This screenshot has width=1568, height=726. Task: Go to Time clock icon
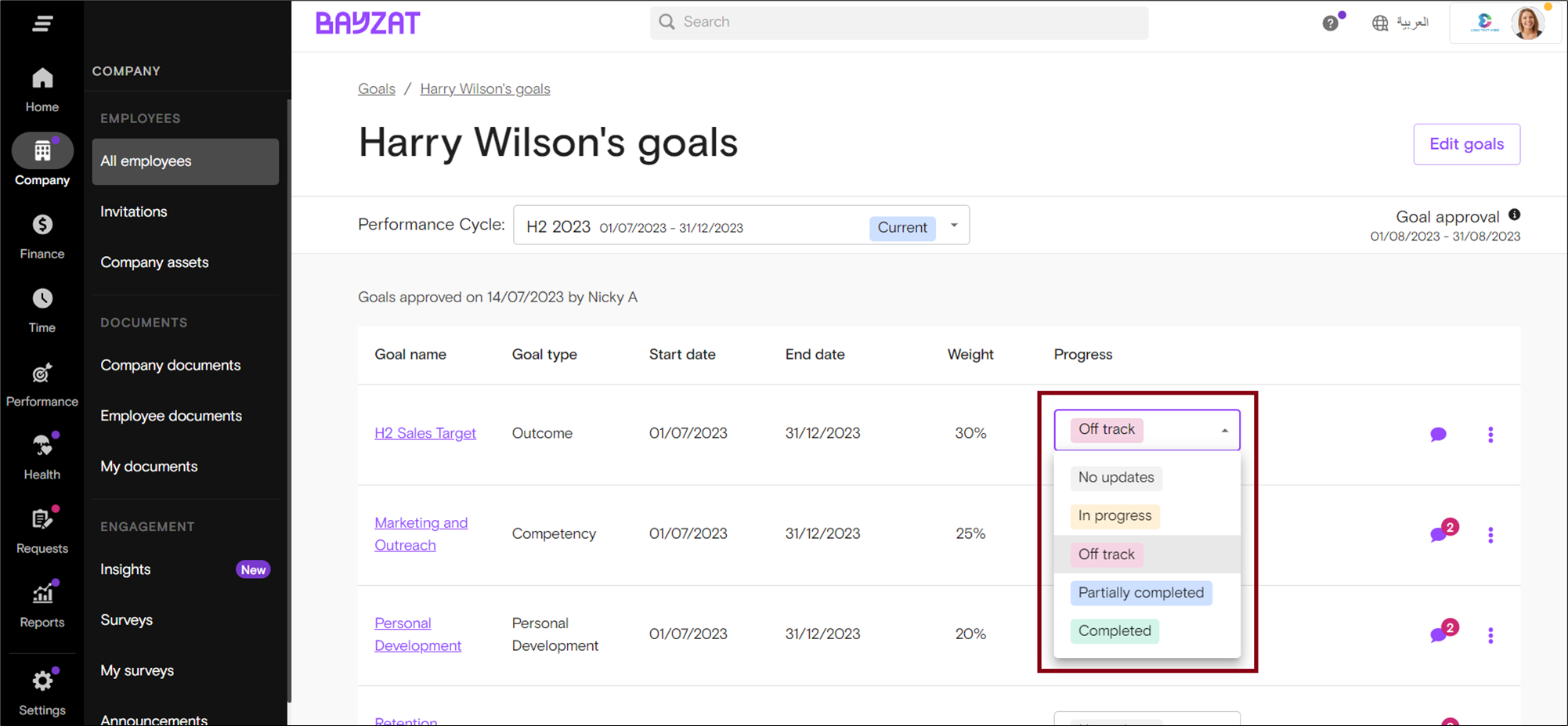42,299
